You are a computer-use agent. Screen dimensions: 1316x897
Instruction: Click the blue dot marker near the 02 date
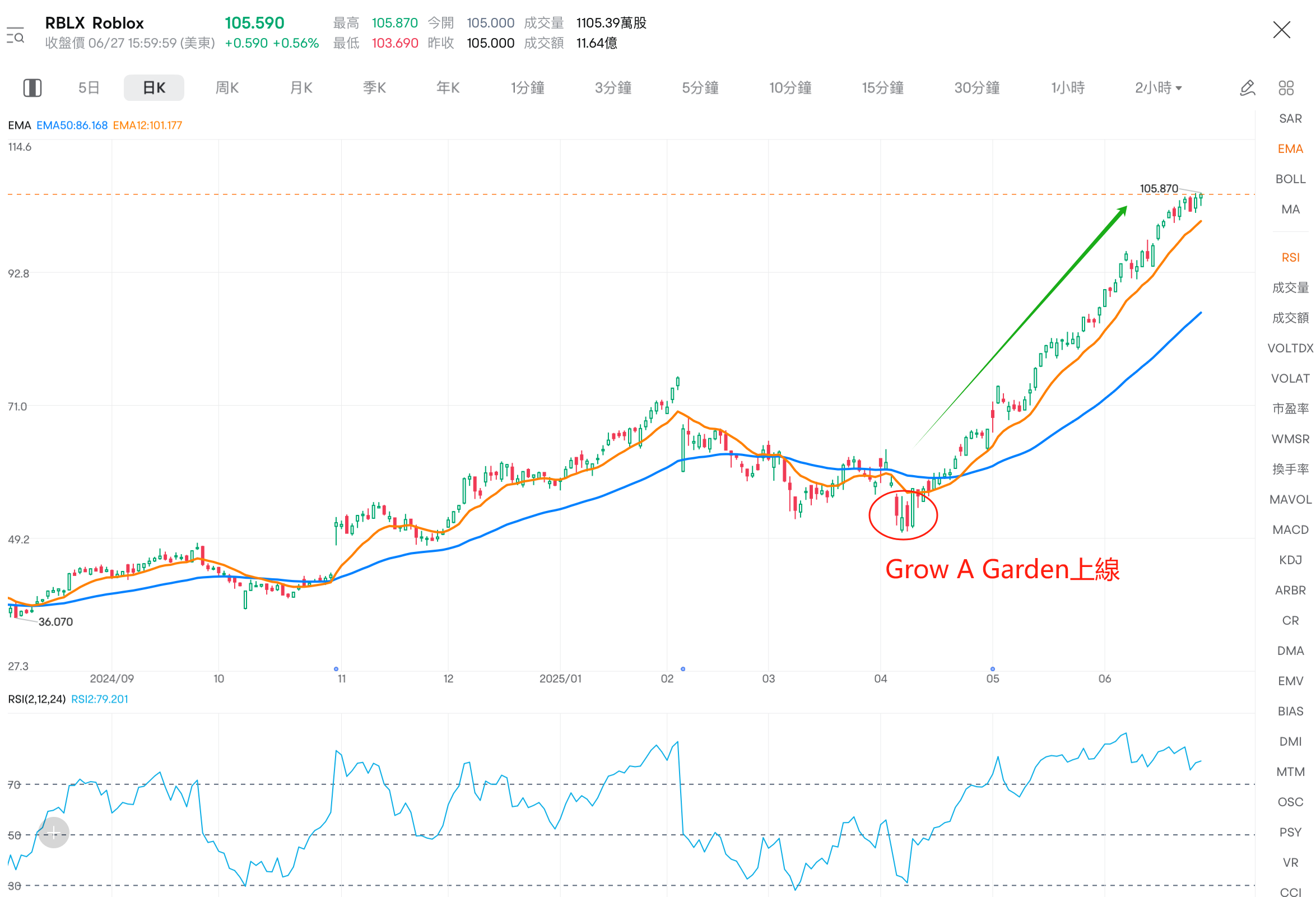683,669
